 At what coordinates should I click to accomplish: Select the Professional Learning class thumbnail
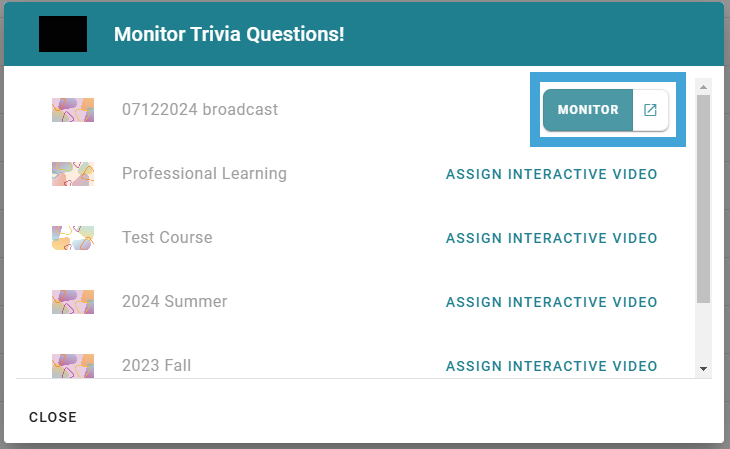pos(73,174)
